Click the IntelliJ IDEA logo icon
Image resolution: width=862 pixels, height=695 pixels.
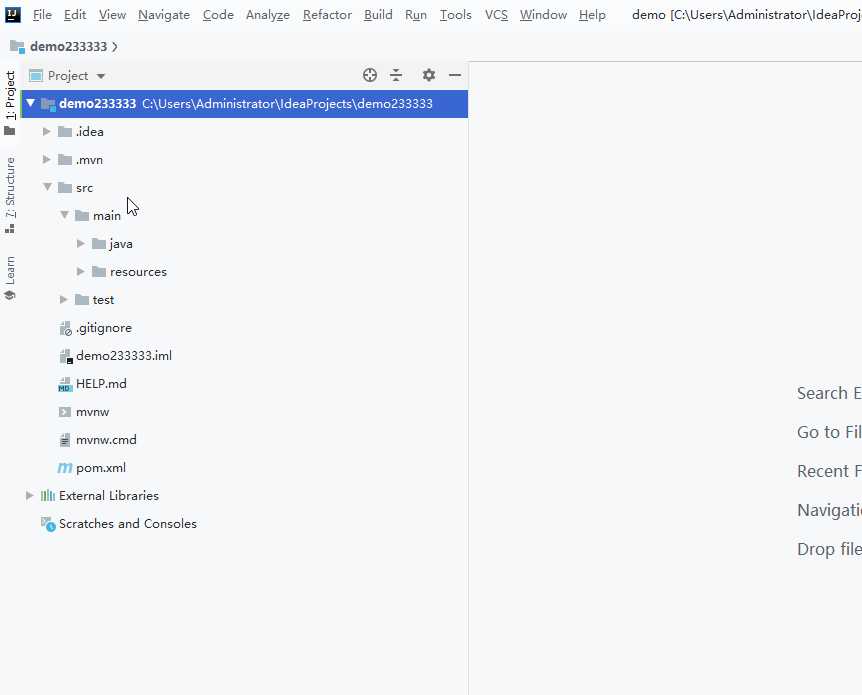(x=13, y=14)
